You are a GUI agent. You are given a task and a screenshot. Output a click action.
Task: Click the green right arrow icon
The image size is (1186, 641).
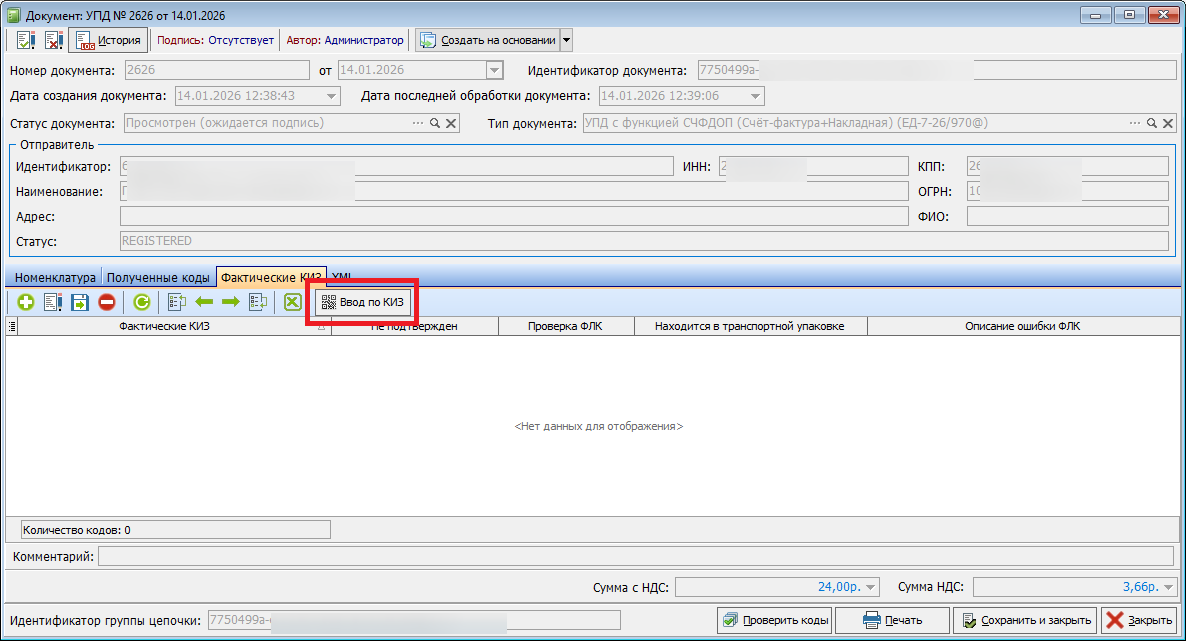click(230, 302)
